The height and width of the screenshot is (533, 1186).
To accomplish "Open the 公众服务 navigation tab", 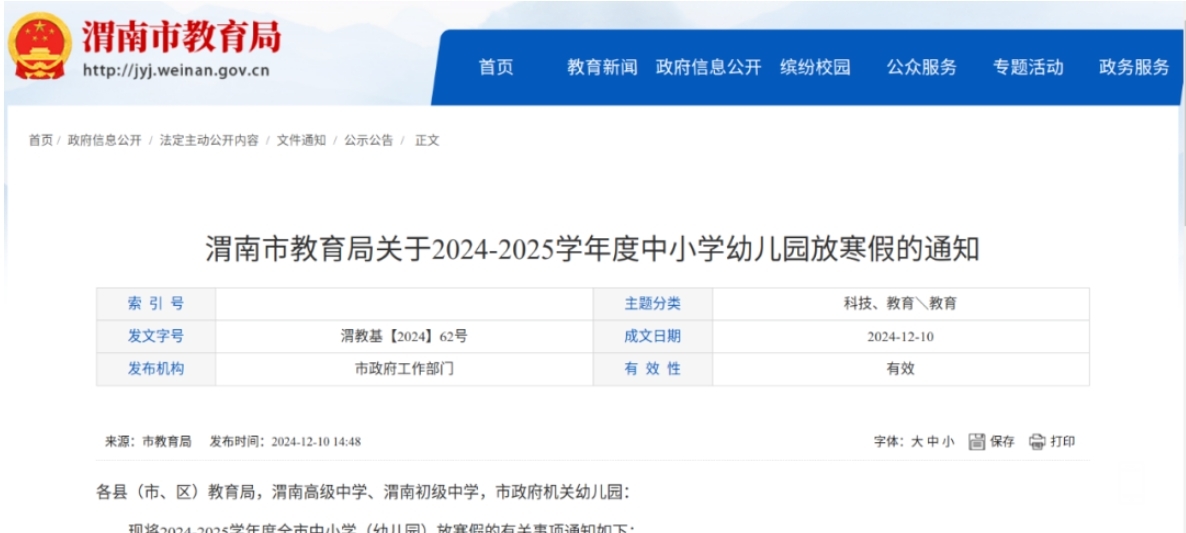I will [x=921, y=67].
